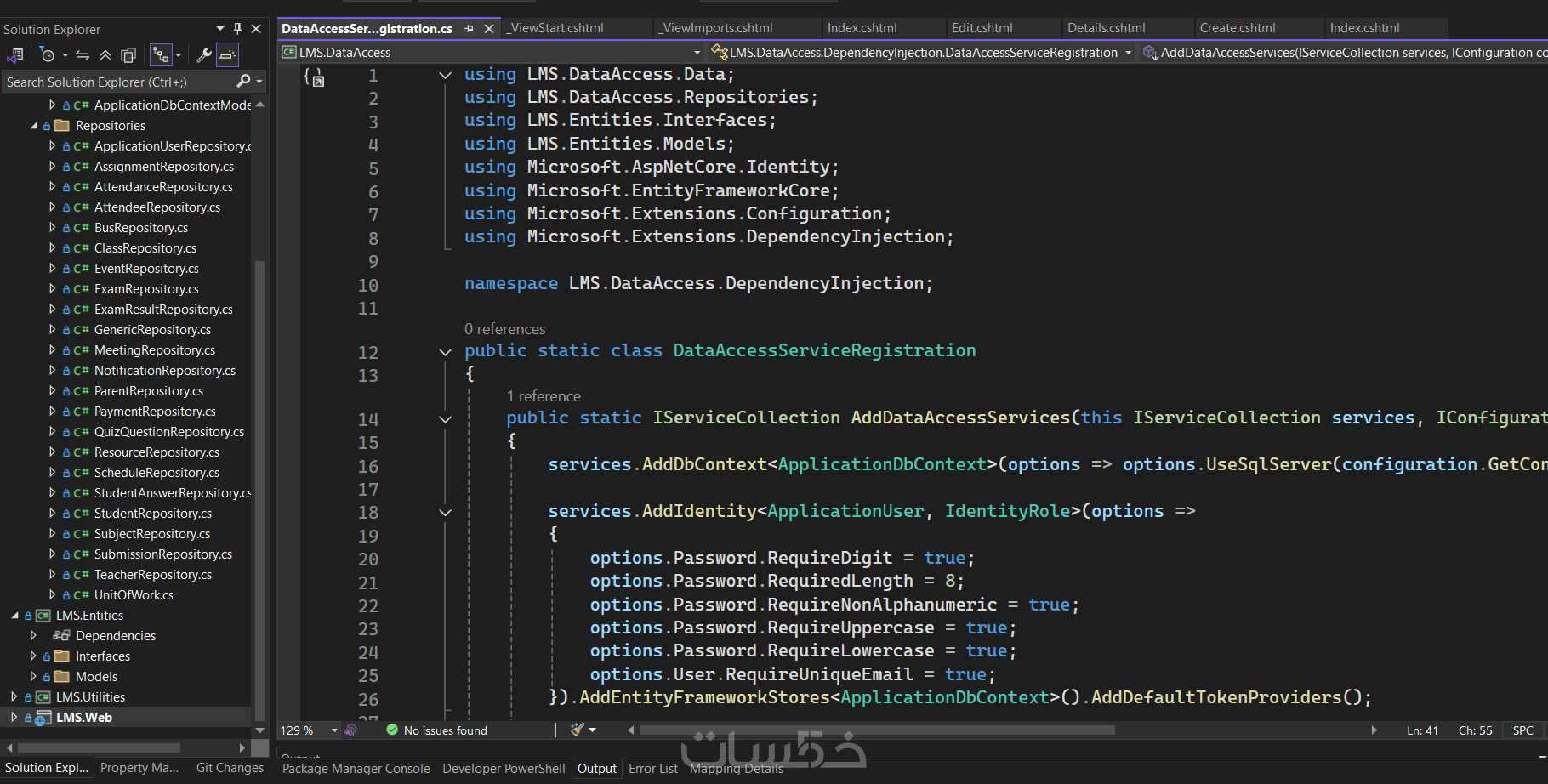Close the DataAccessServiceRegistration.cs tab

point(489,28)
